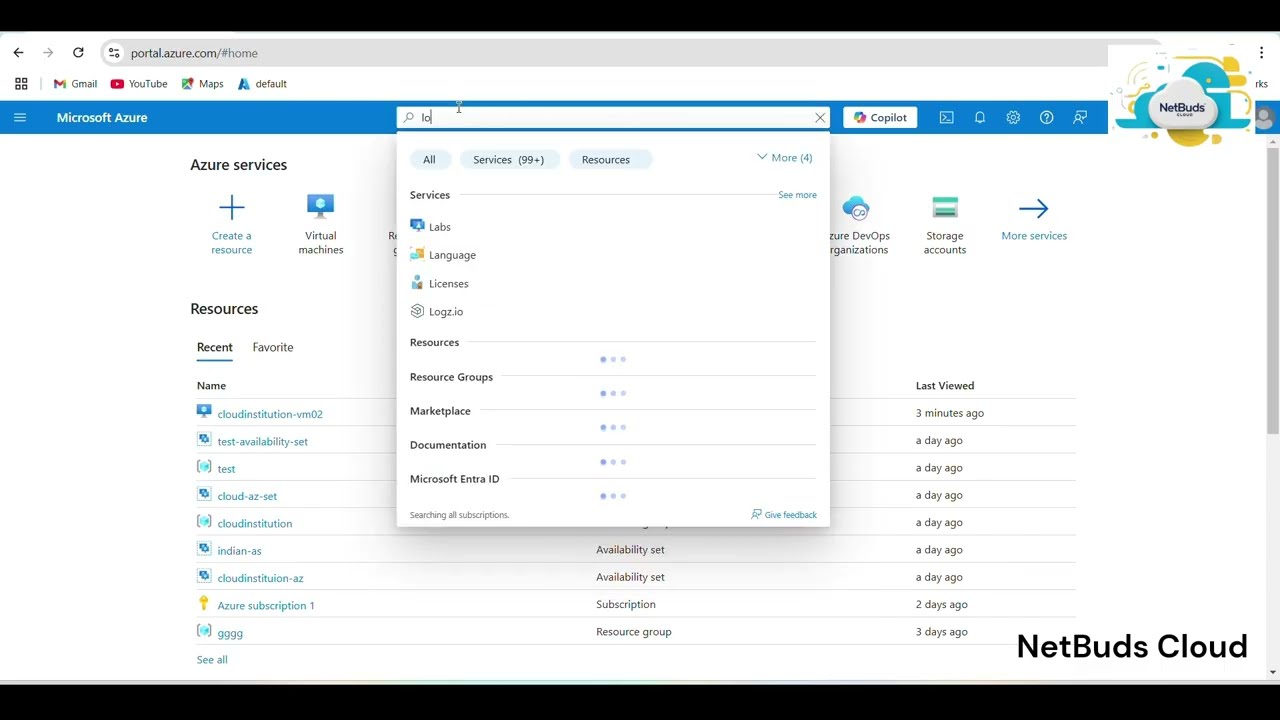
Task: Click the browser address bar URL
Action: coord(194,53)
